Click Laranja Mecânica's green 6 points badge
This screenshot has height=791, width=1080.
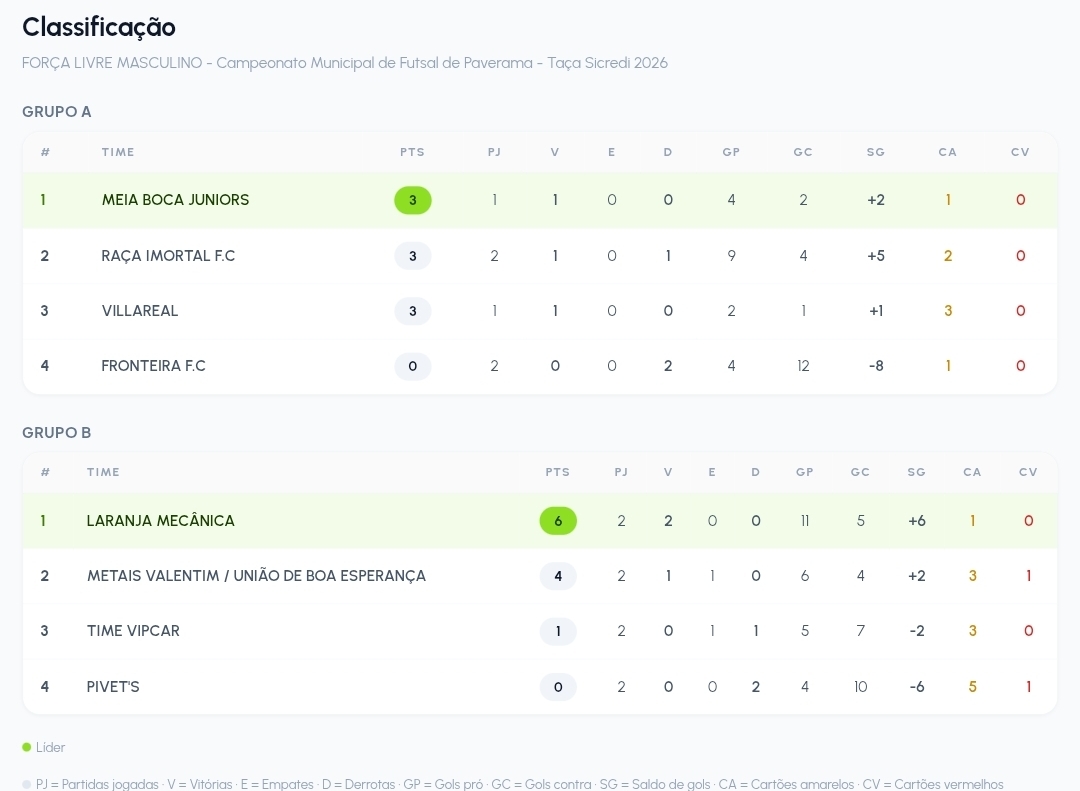pos(558,521)
